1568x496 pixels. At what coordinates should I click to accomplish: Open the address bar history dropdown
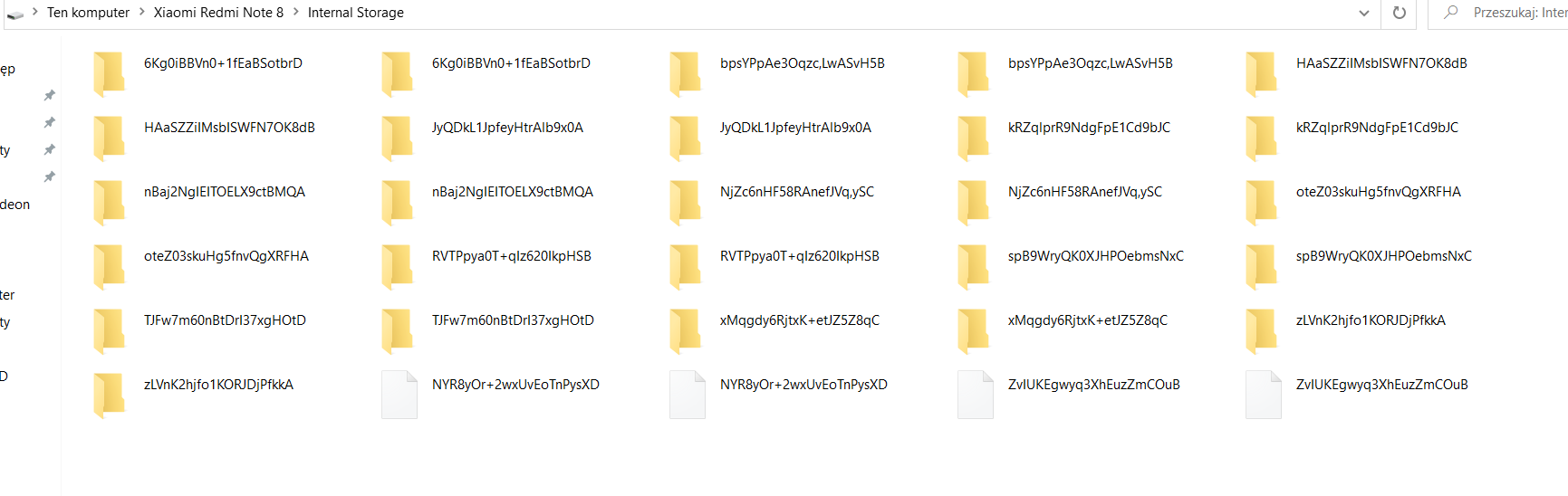[x=1364, y=13]
